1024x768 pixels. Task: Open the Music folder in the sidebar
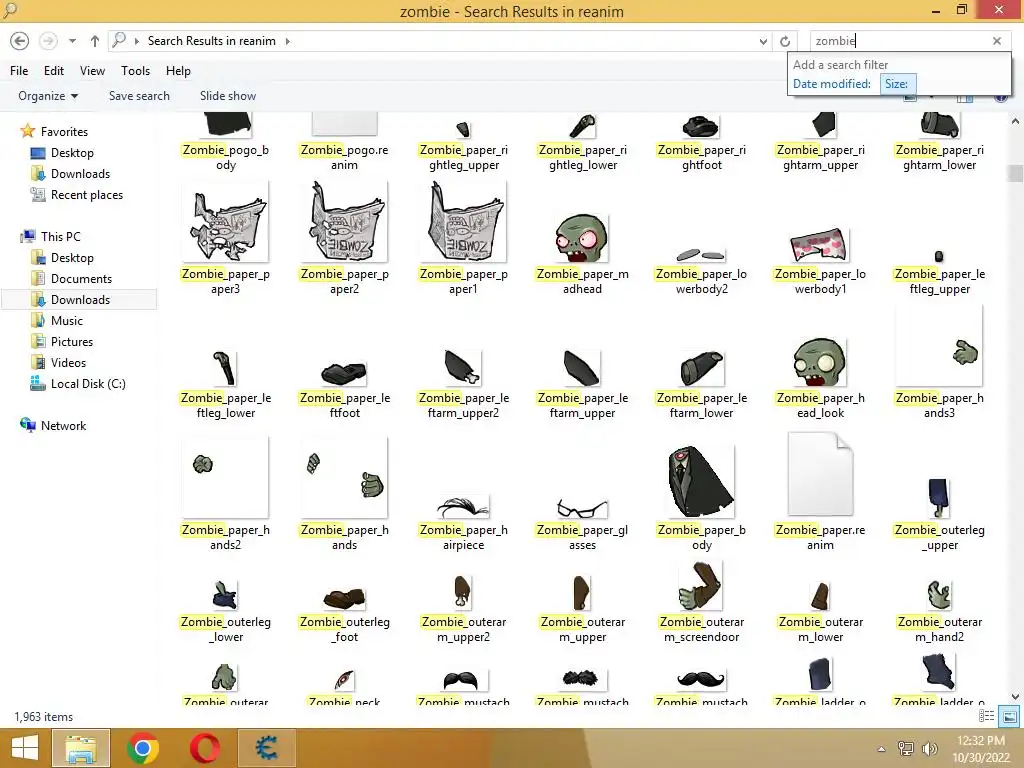(67, 321)
